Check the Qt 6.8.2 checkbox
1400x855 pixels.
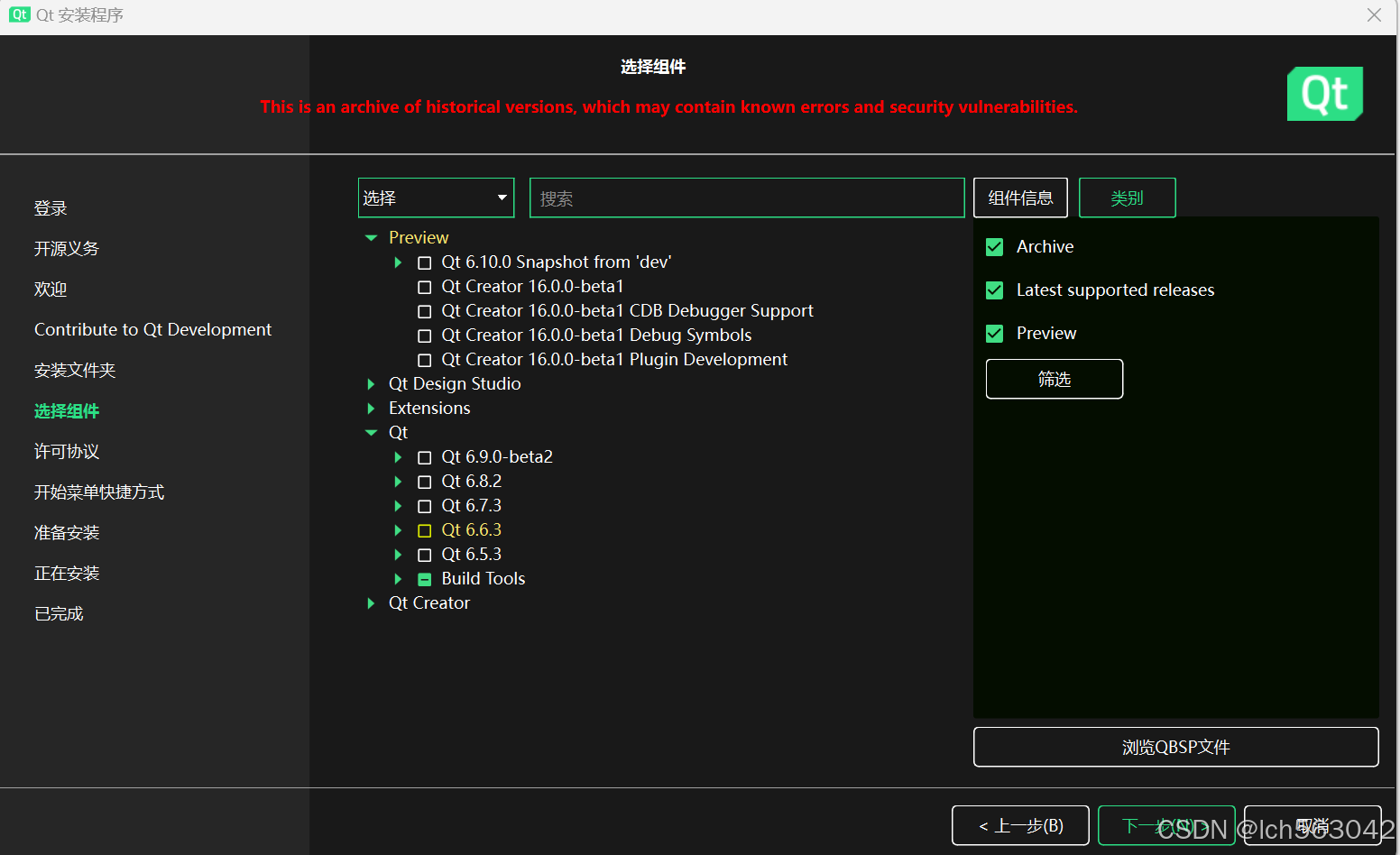(425, 483)
